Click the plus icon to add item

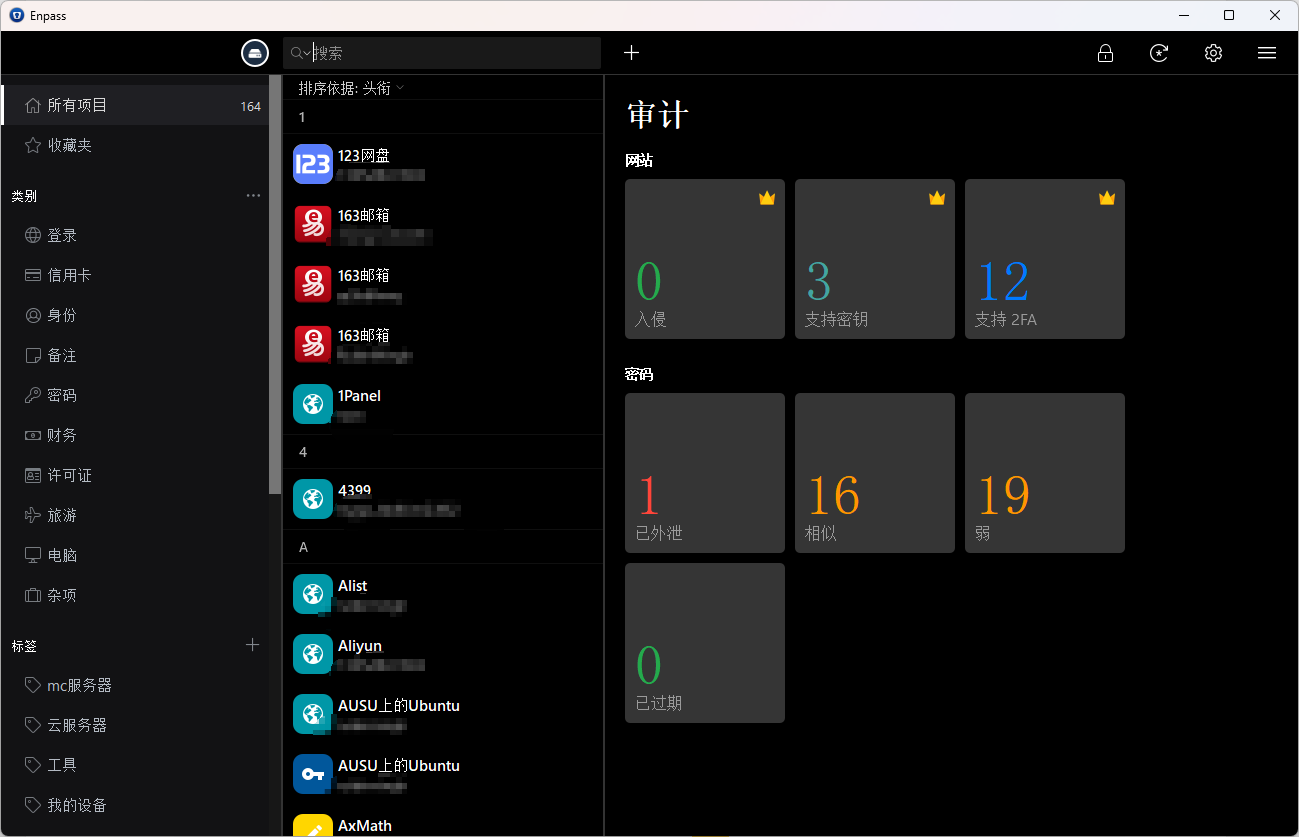[631, 53]
